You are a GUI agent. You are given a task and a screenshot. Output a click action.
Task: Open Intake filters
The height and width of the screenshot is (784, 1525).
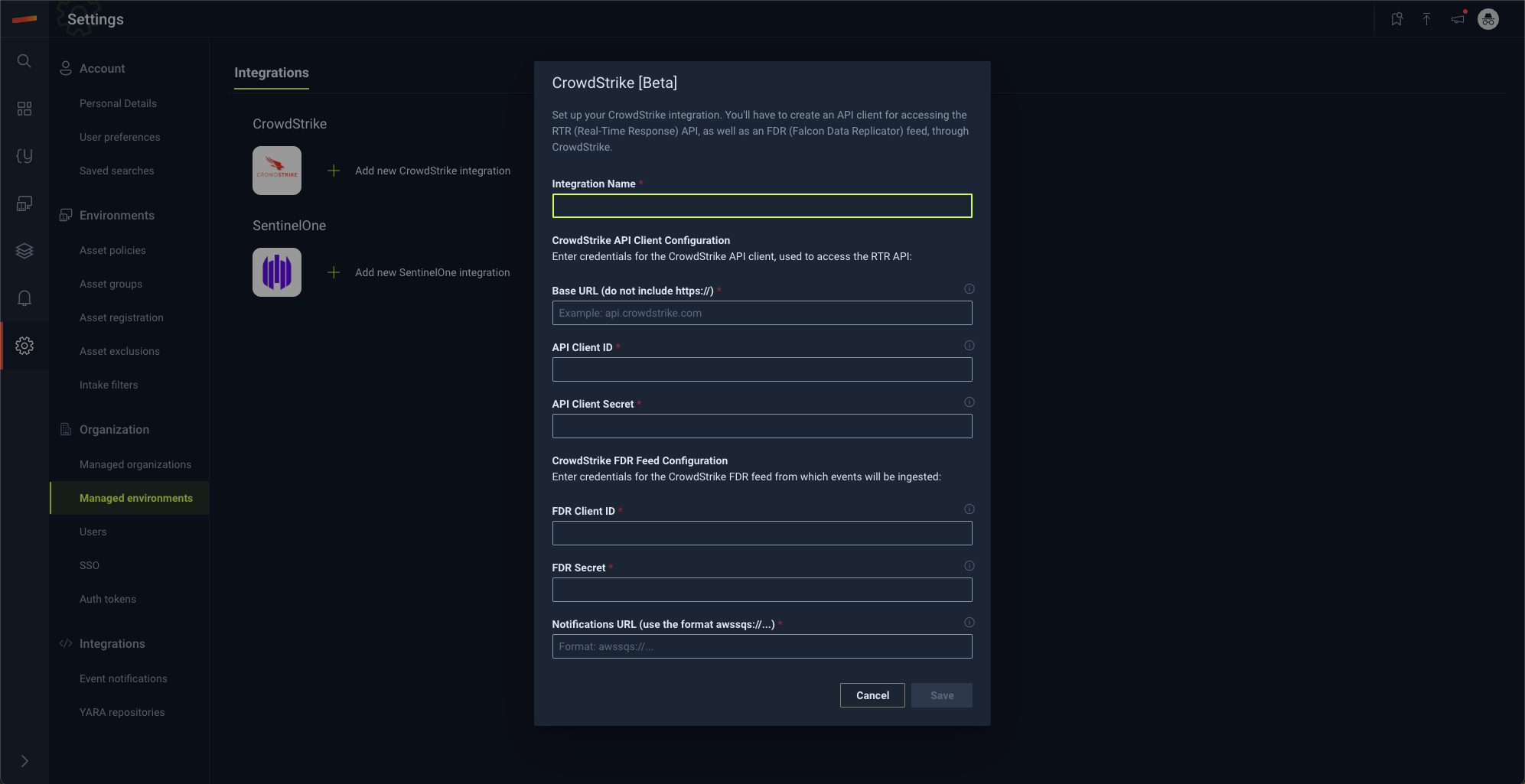(x=109, y=385)
